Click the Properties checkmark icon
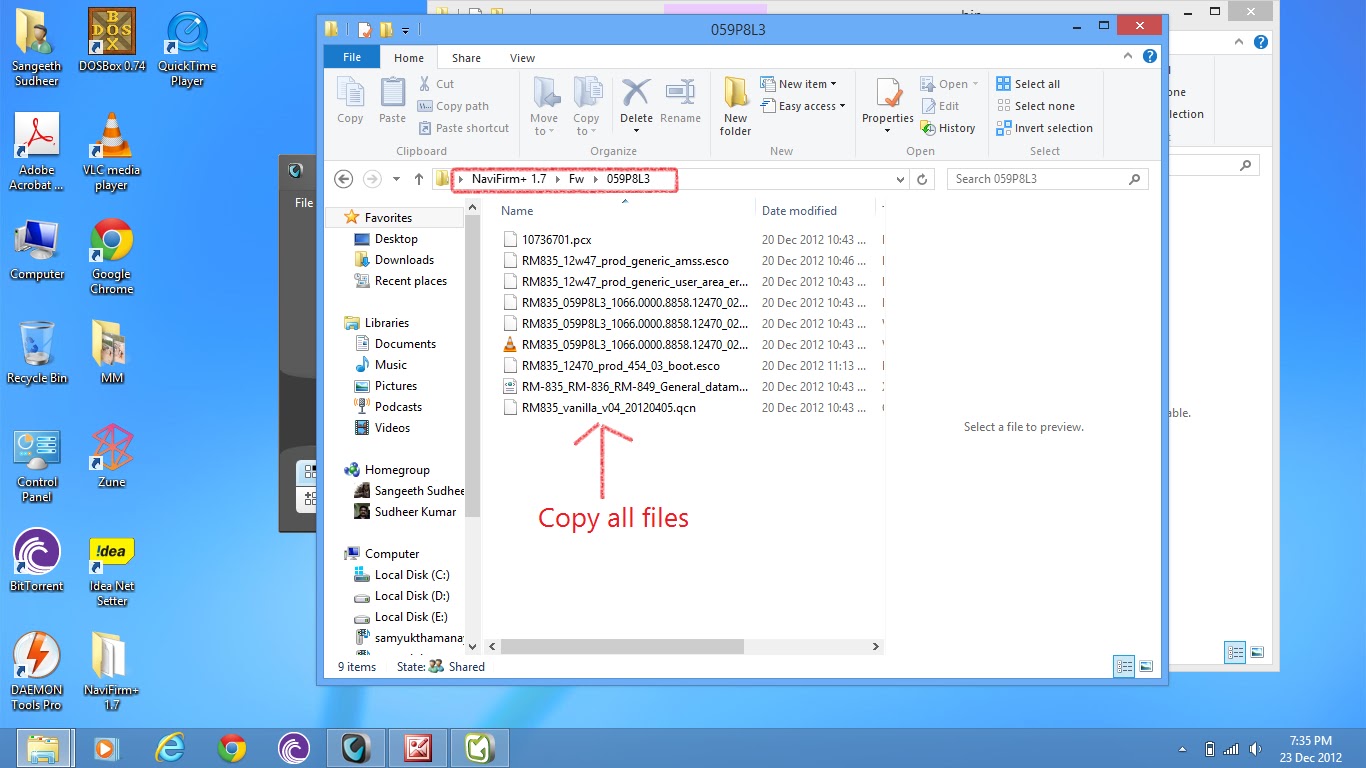 coord(888,92)
